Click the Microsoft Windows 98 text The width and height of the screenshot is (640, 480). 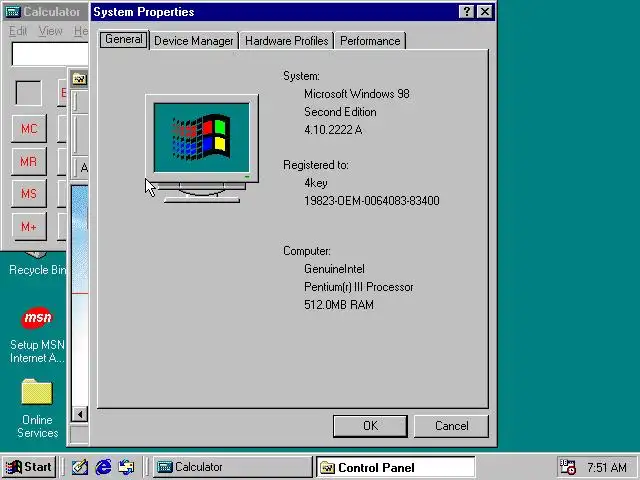(x=357, y=94)
